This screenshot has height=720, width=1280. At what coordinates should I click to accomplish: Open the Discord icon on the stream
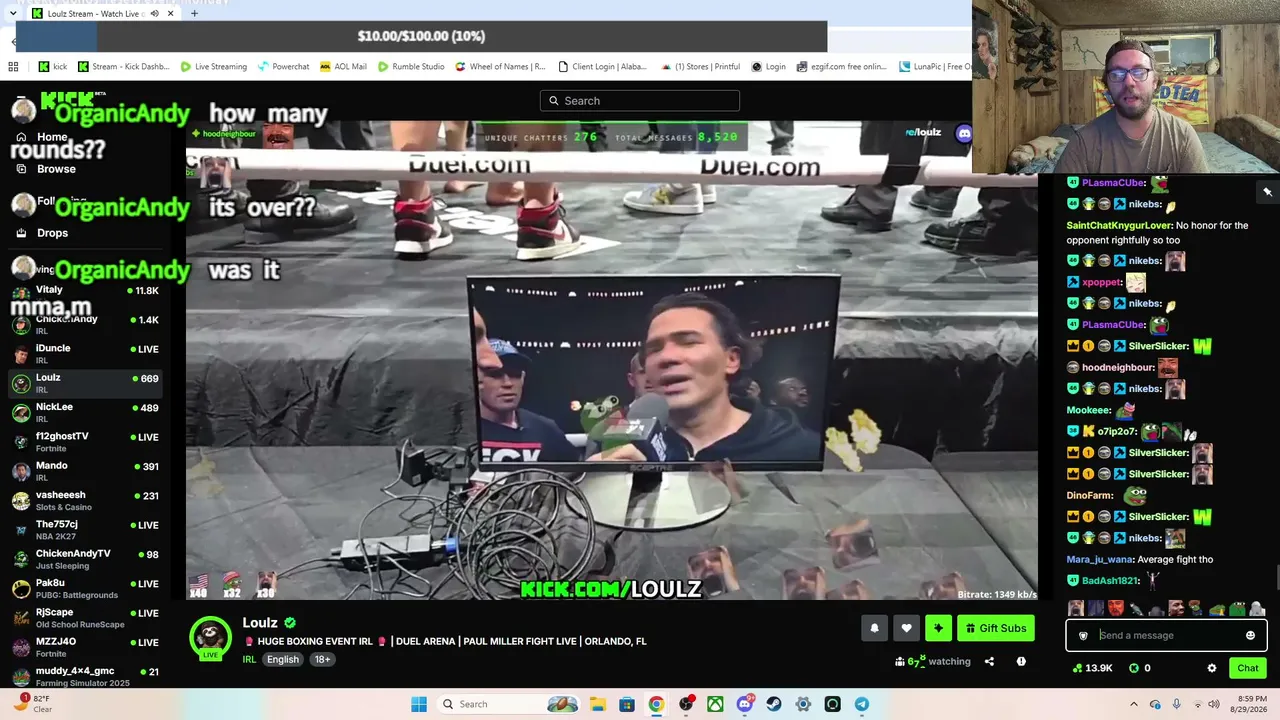(964, 133)
